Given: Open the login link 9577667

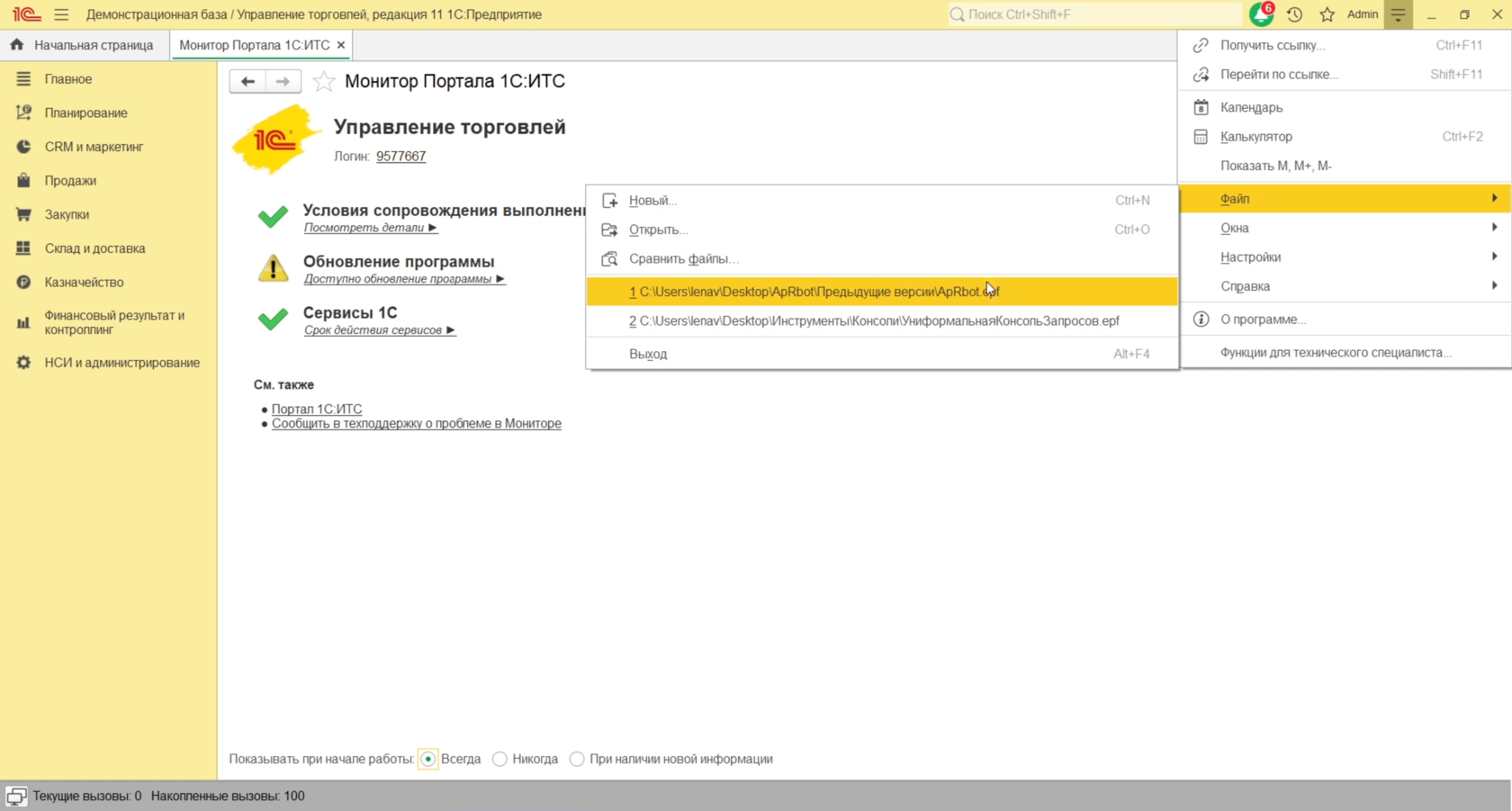Looking at the screenshot, I should pyautogui.click(x=400, y=157).
